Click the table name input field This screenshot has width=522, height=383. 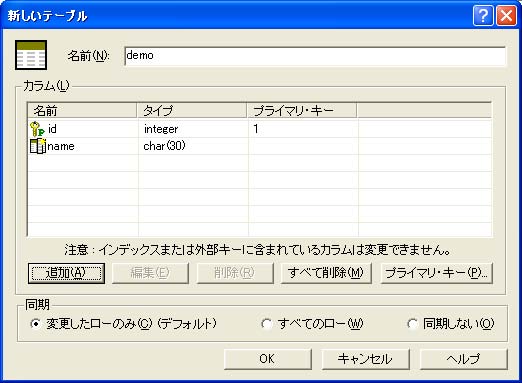(x=315, y=56)
